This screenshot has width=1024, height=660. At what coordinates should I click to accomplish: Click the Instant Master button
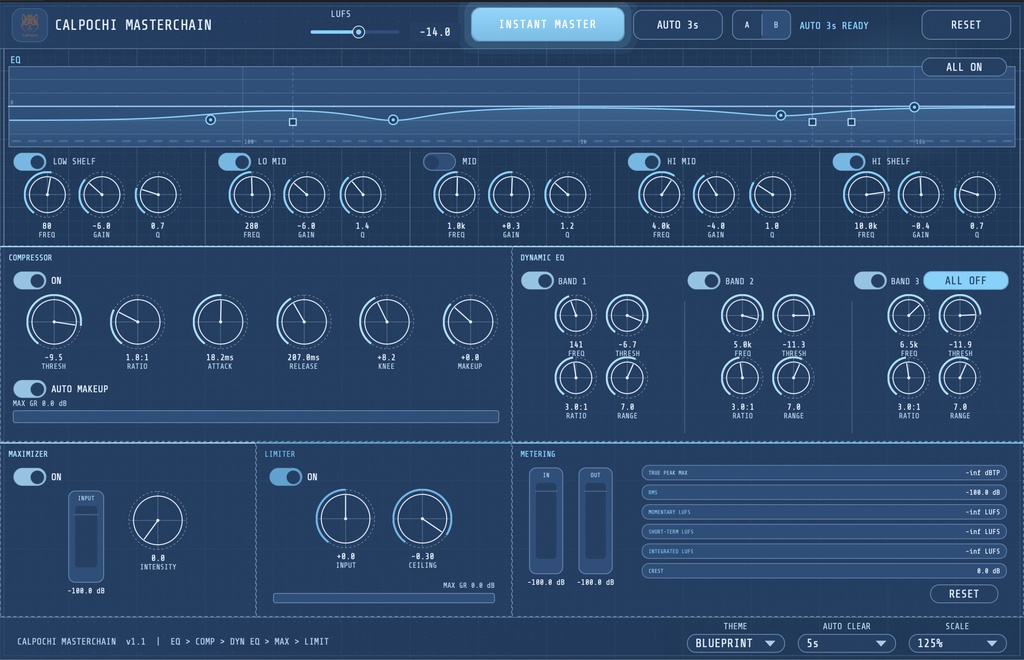(547, 25)
